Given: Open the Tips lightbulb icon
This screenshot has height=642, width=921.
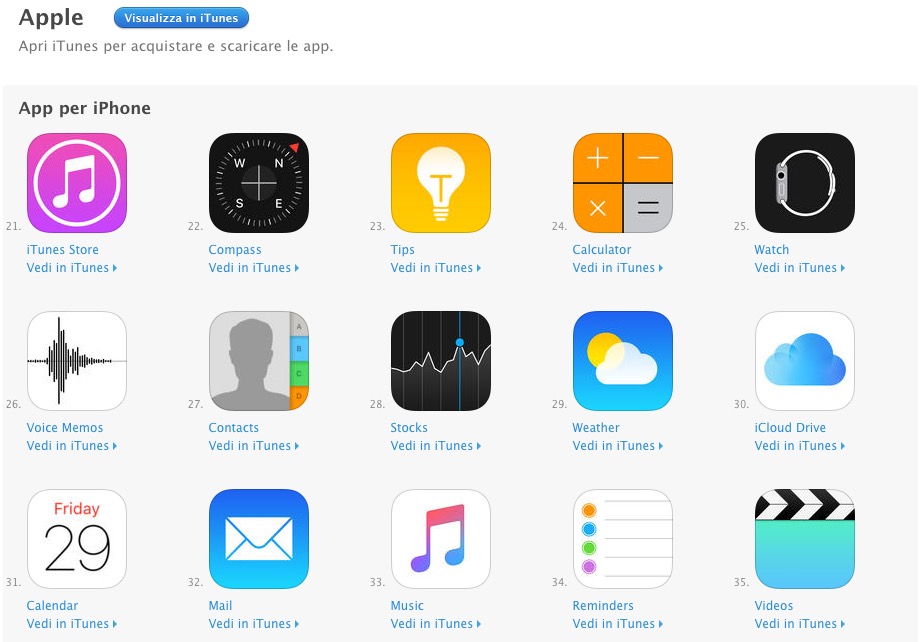Looking at the screenshot, I should click(441, 183).
